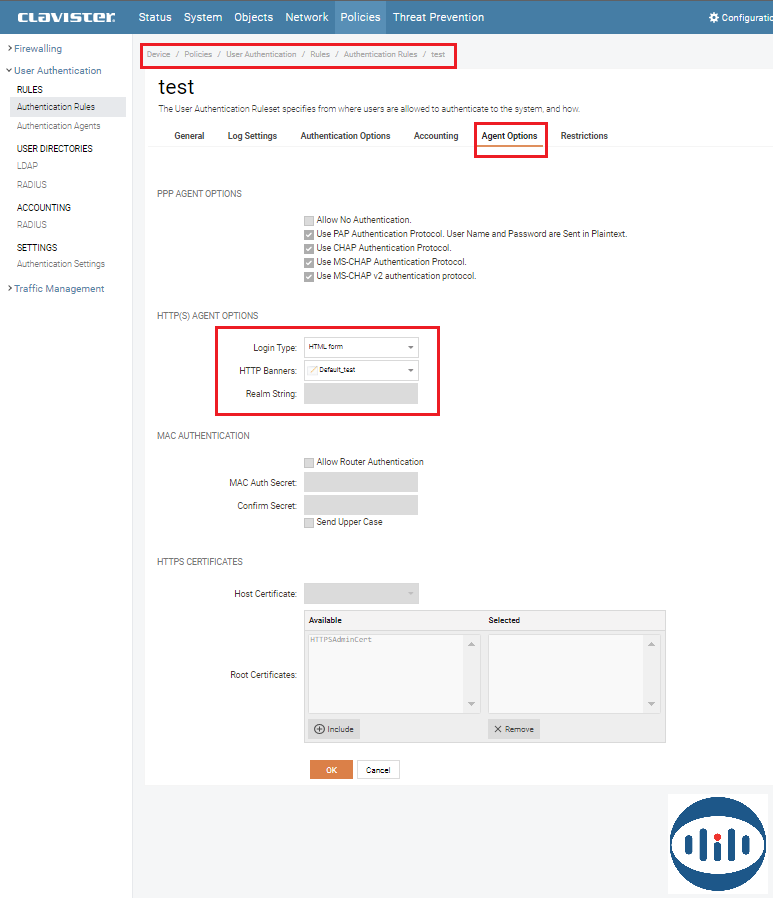Viewport: 773px width, 898px height.
Task: Click the blue circular logo at bottom right
Action: click(x=717, y=844)
